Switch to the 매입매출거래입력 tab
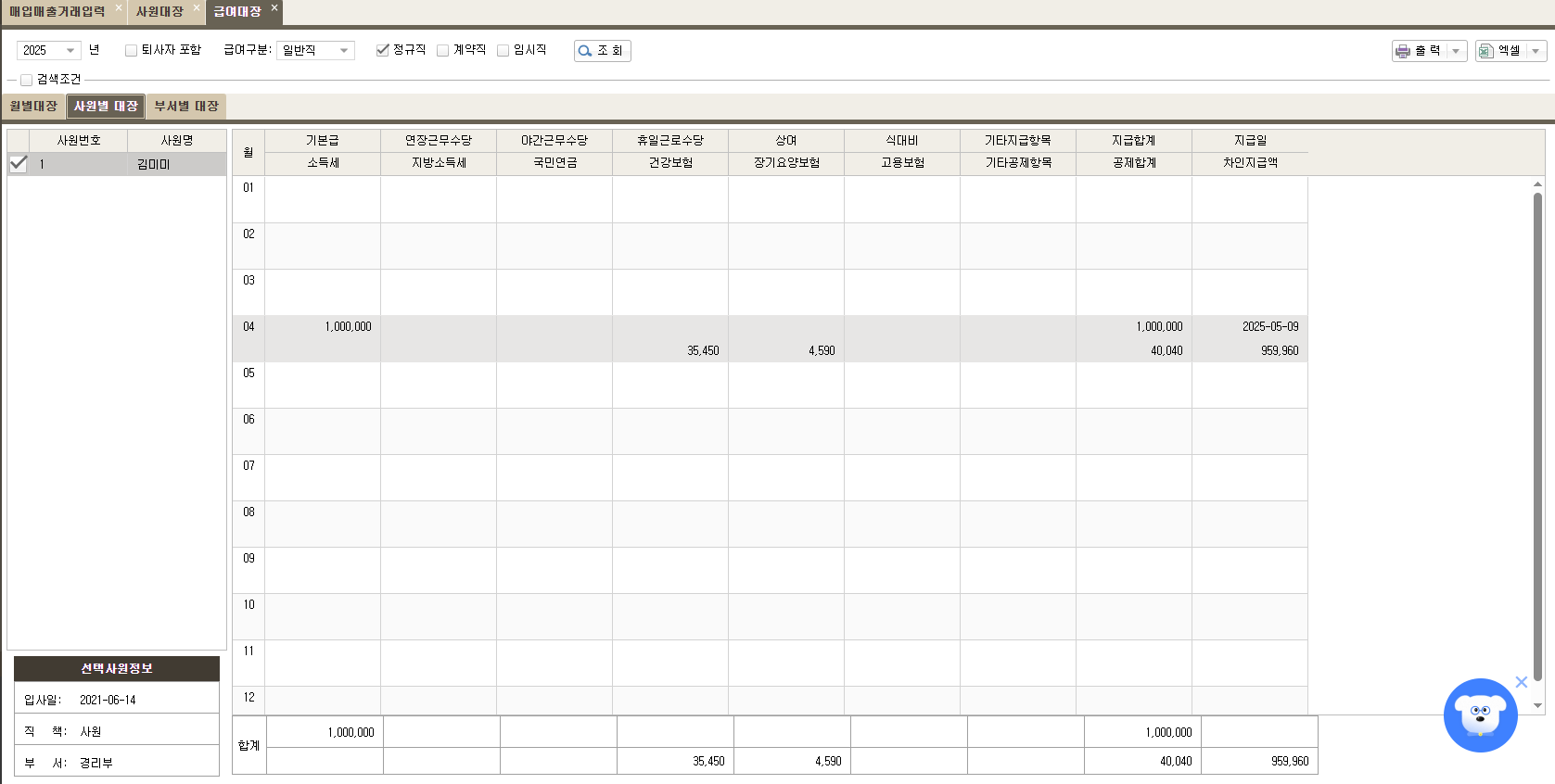 pos(57,12)
